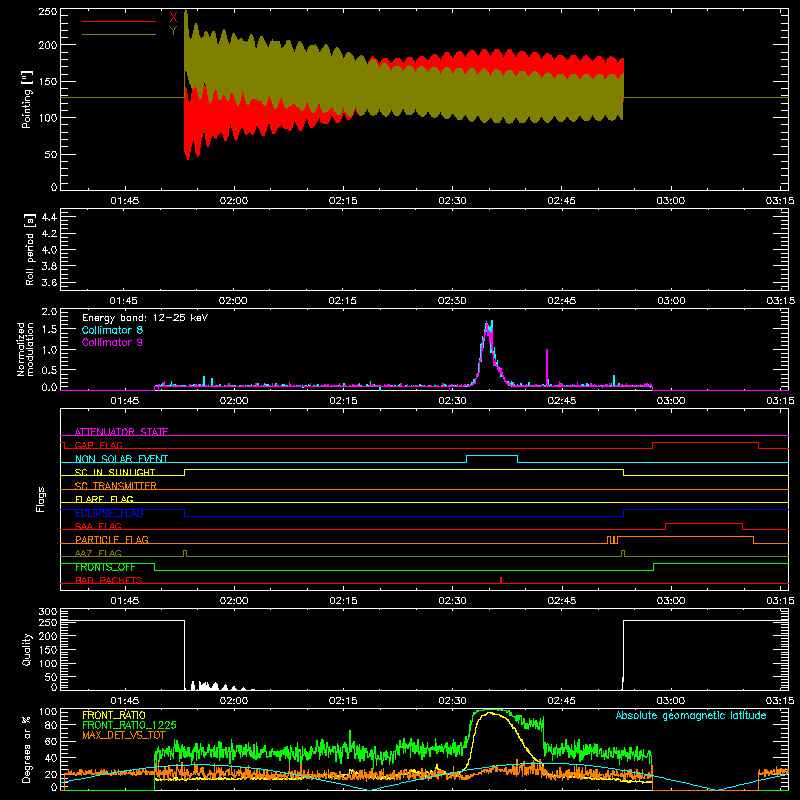Click the raised NON_SOLAR_EVENT segment
800x800 pixels.
(492, 456)
